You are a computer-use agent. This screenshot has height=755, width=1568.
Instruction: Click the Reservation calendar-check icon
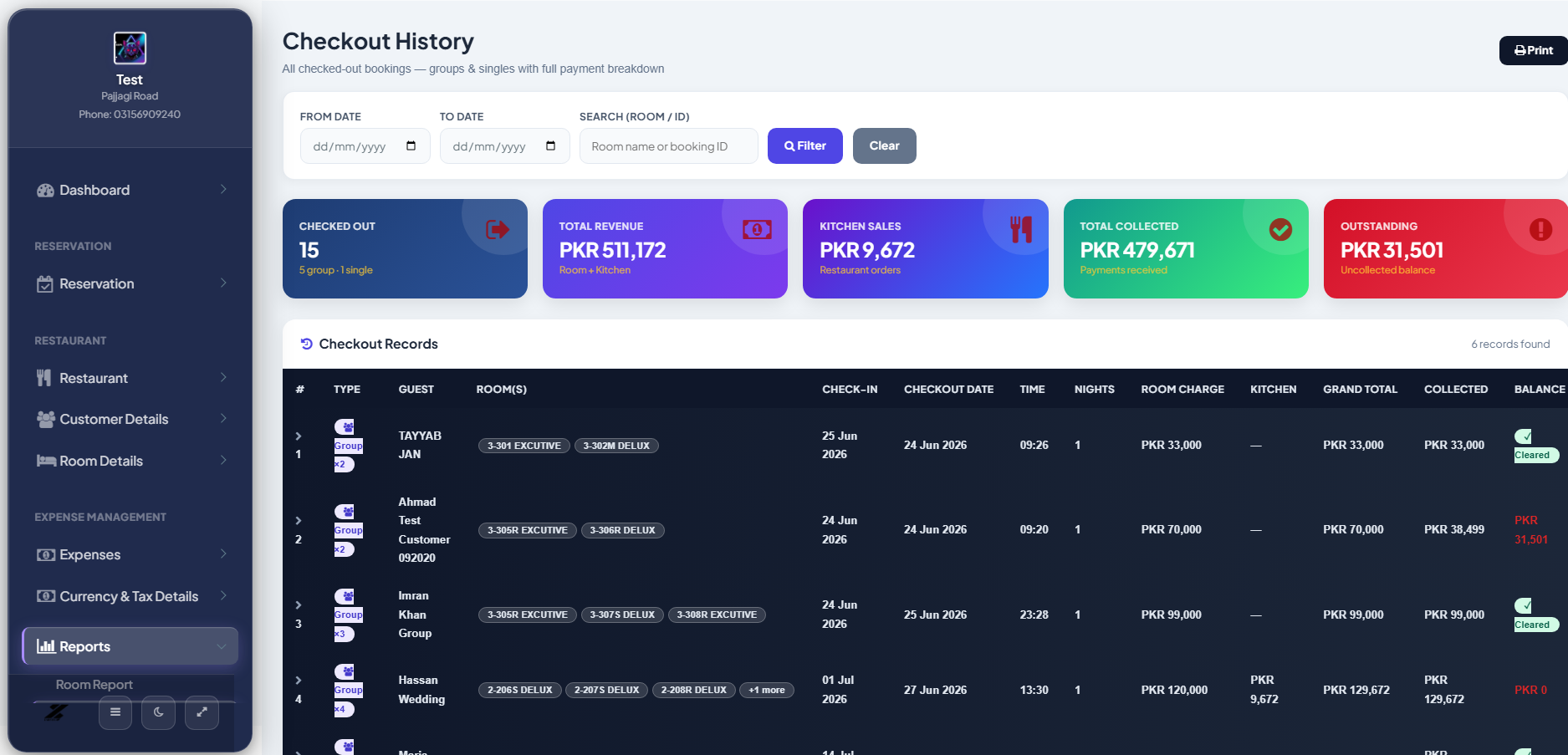pyautogui.click(x=45, y=284)
